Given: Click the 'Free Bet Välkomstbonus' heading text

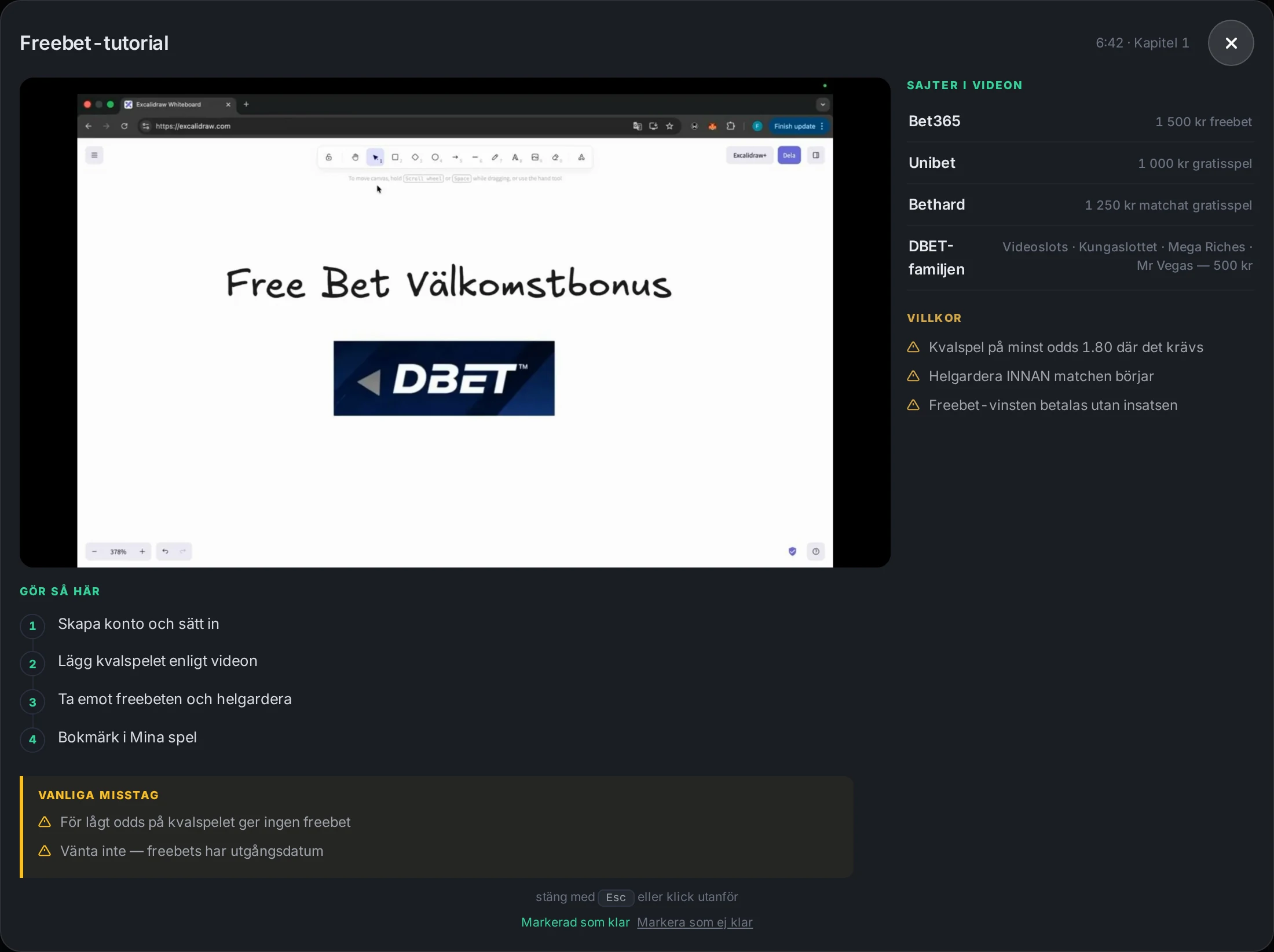Looking at the screenshot, I should (449, 283).
